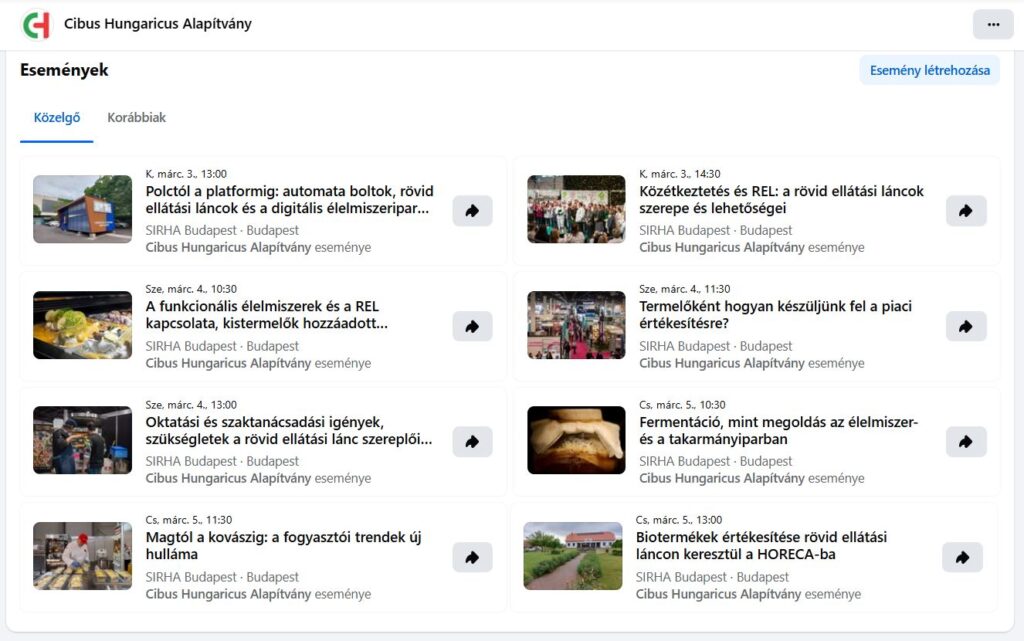
Task: Switch to the Korábbiak tab
Action: (x=136, y=117)
